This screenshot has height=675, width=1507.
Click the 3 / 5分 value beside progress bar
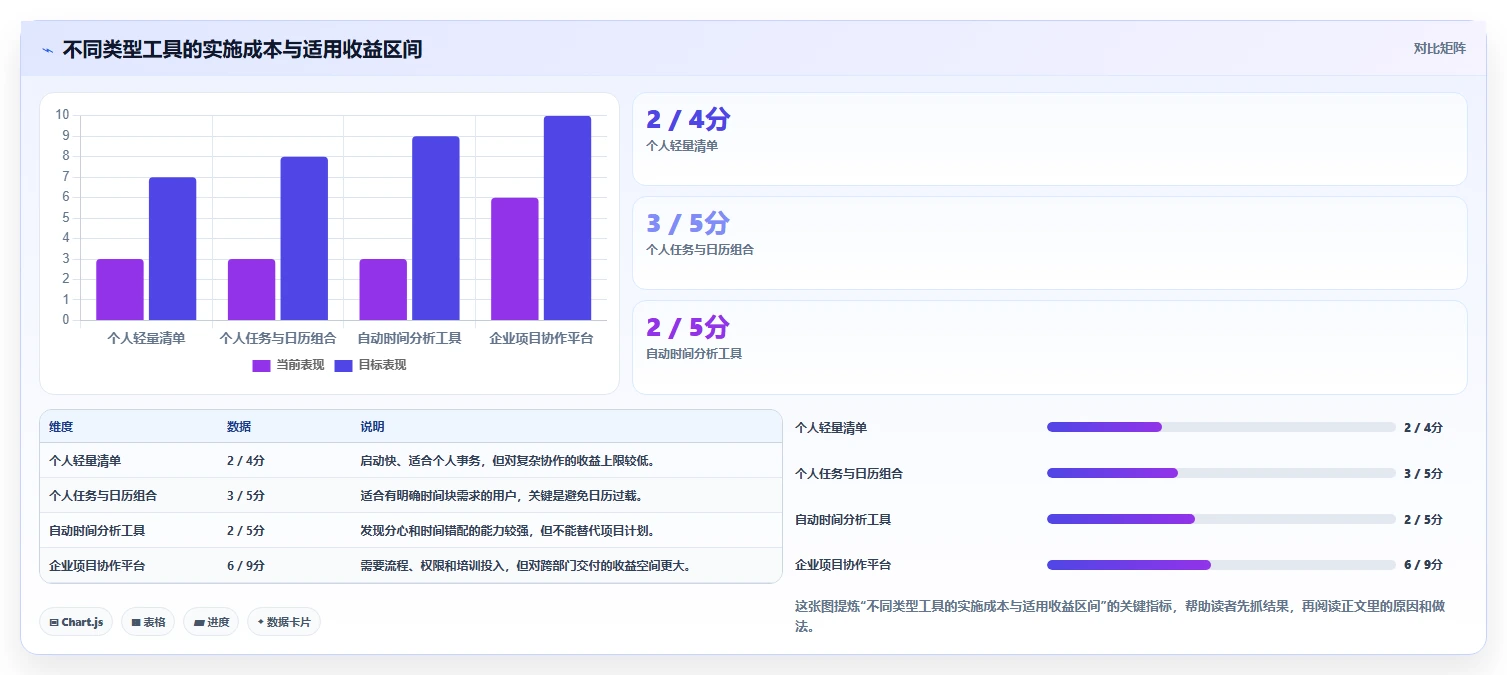point(1423,473)
